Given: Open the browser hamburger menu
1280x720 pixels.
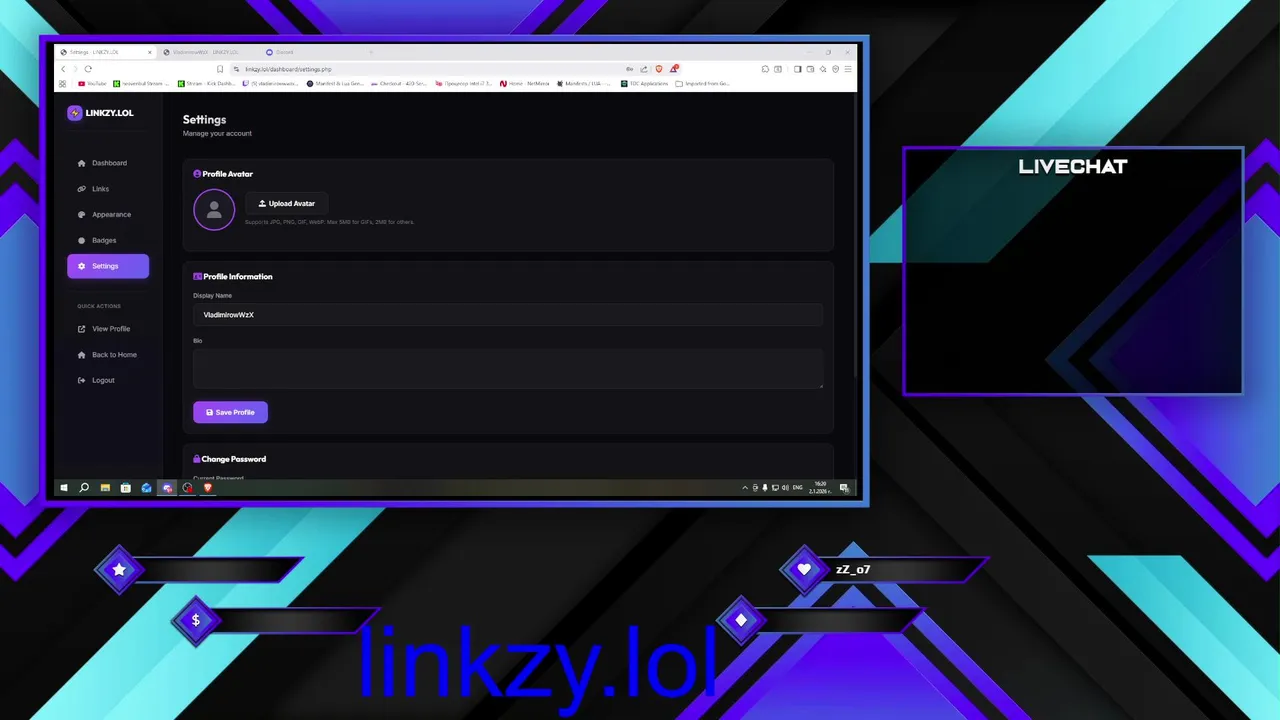Looking at the screenshot, I should pyautogui.click(x=848, y=69).
